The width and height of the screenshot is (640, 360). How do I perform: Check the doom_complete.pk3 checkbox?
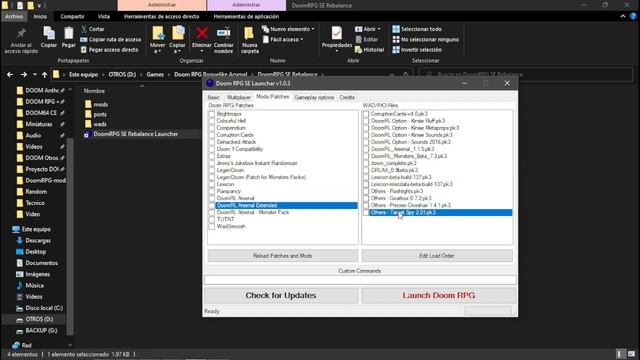[x=366, y=163]
